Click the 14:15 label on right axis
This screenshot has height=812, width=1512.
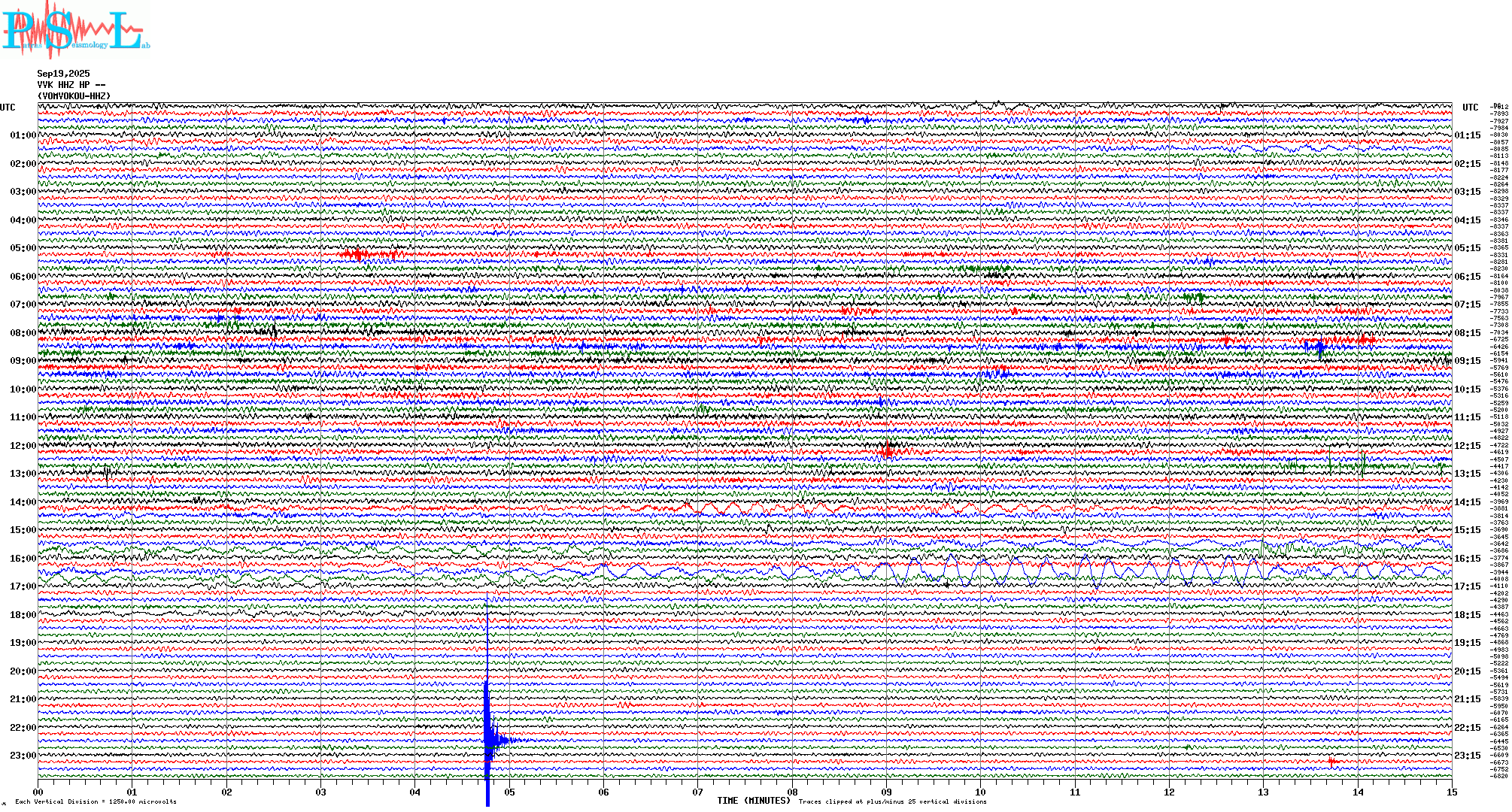coord(1468,503)
